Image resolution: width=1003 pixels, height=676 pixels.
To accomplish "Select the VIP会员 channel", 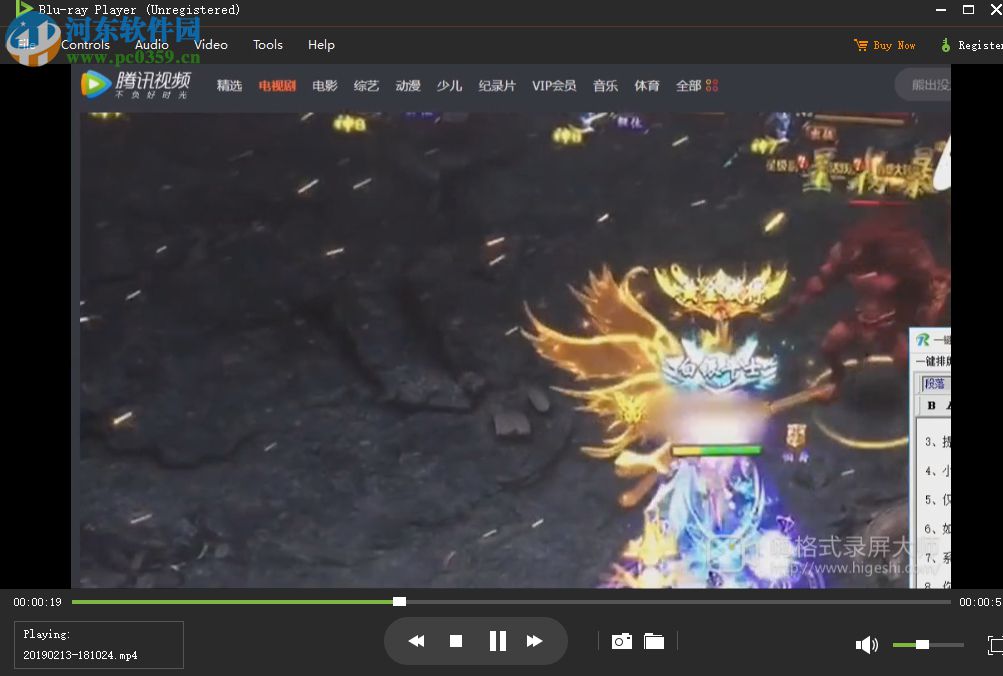I will tap(556, 85).
